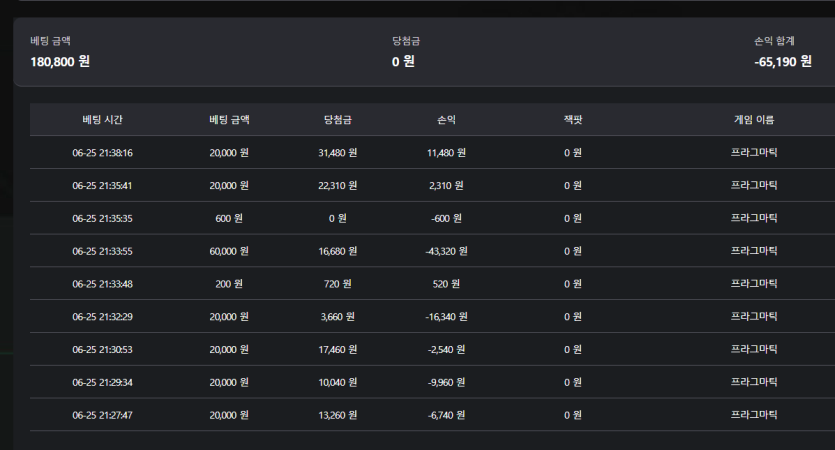Select the winnings cell 17,460 원
The image size is (835, 450).
click(x=338, y=350)
